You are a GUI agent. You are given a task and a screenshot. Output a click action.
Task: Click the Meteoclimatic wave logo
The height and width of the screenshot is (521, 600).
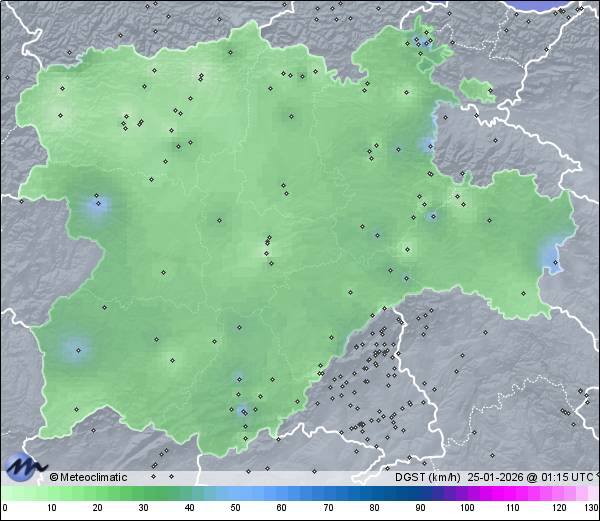[25, 466]
